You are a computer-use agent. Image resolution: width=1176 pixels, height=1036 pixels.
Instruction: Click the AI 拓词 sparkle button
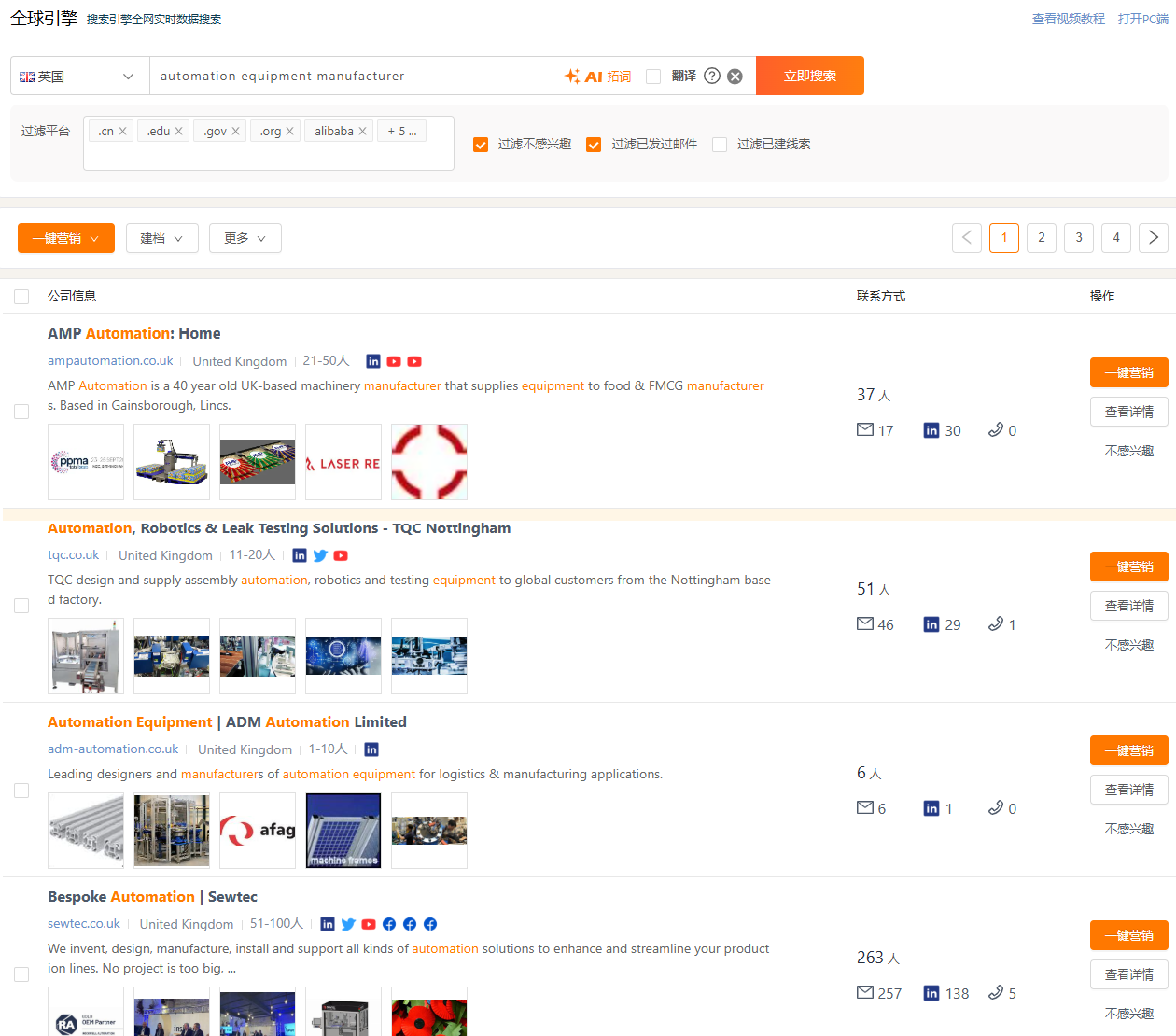[x=598, y=77]
